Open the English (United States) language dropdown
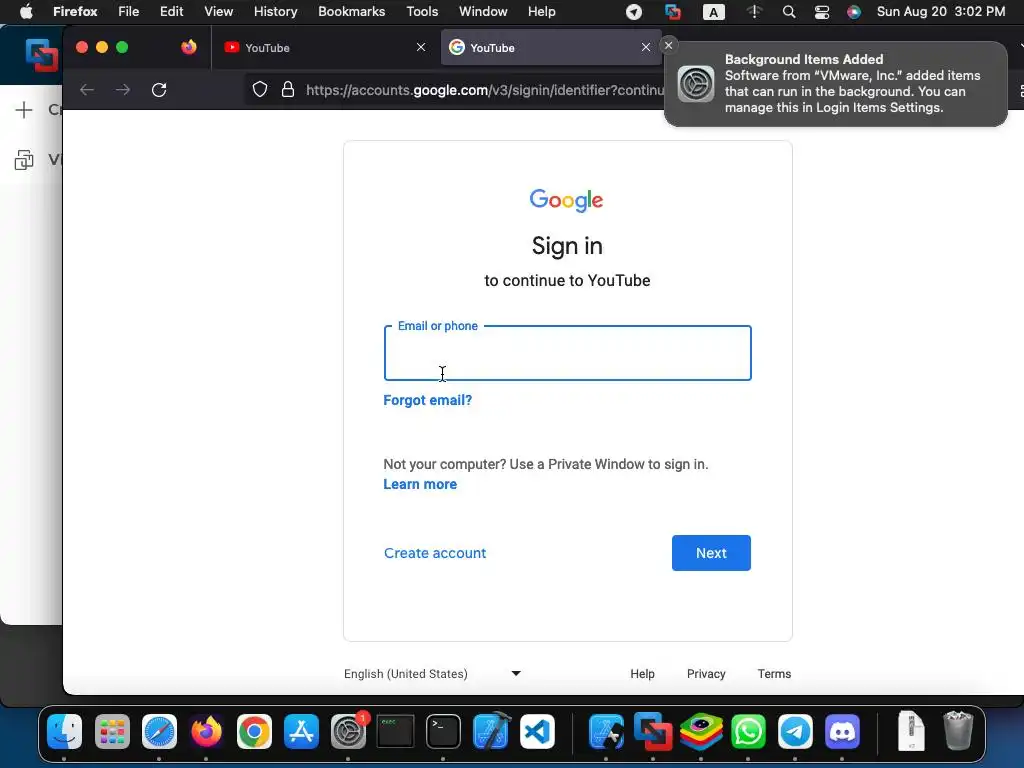Image resolution: width=1024 pixels, height=768 pixels. coord(432,673)
